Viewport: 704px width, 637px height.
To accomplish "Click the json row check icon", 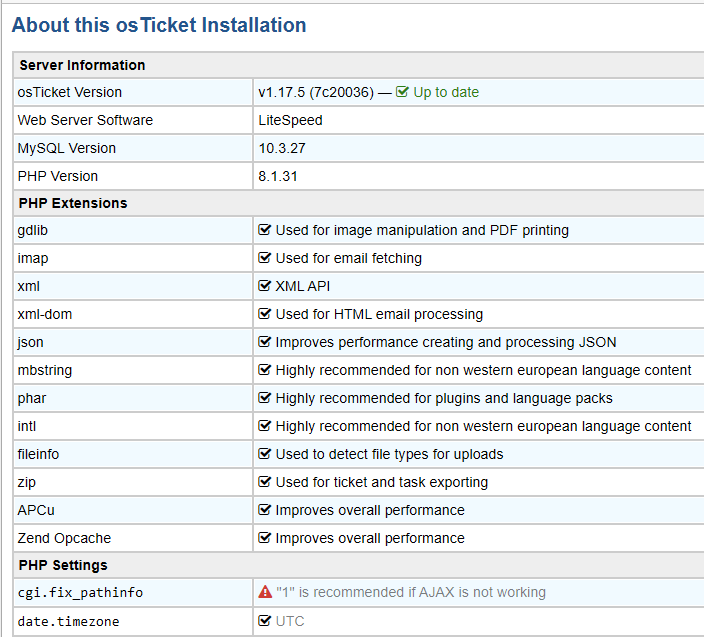I will pos(264,342).
